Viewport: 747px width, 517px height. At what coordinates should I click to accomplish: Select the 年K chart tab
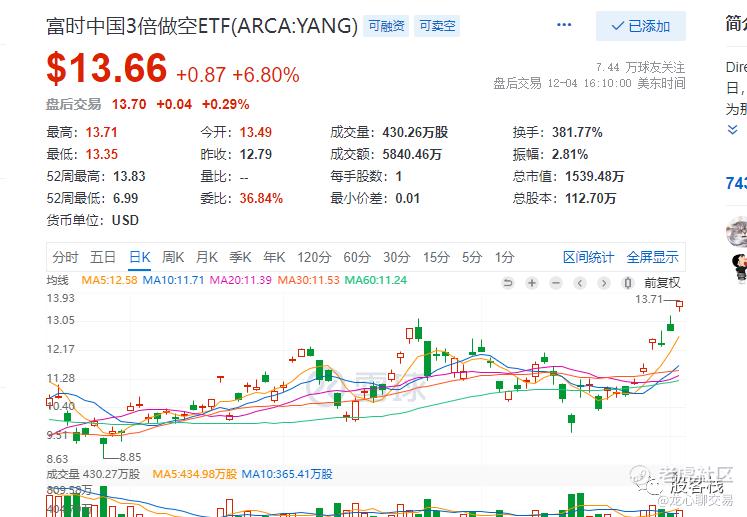[274, 257]
